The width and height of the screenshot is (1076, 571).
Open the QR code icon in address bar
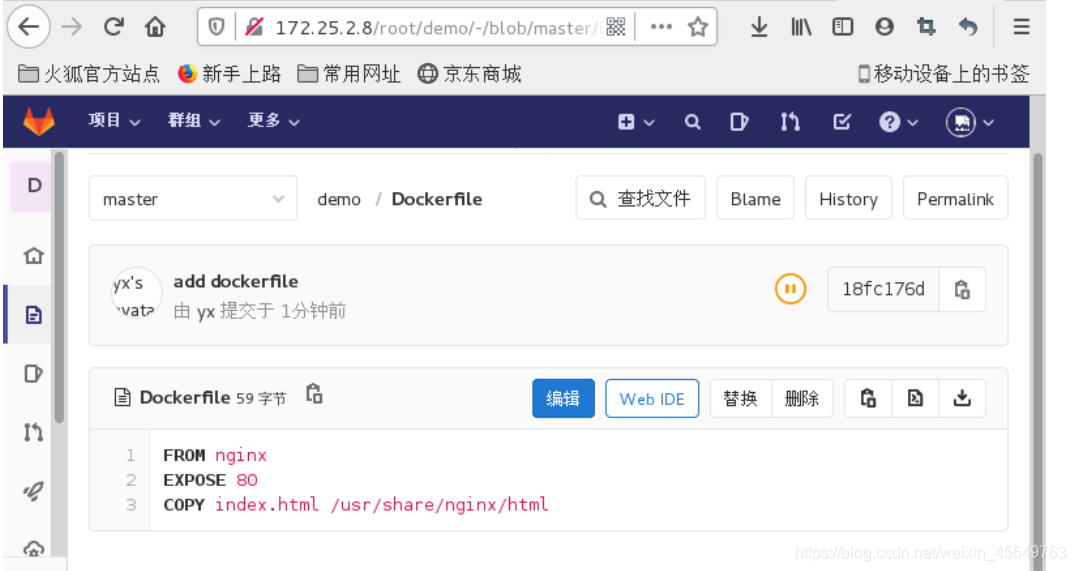pyautogui.click(x=616, y=27)
